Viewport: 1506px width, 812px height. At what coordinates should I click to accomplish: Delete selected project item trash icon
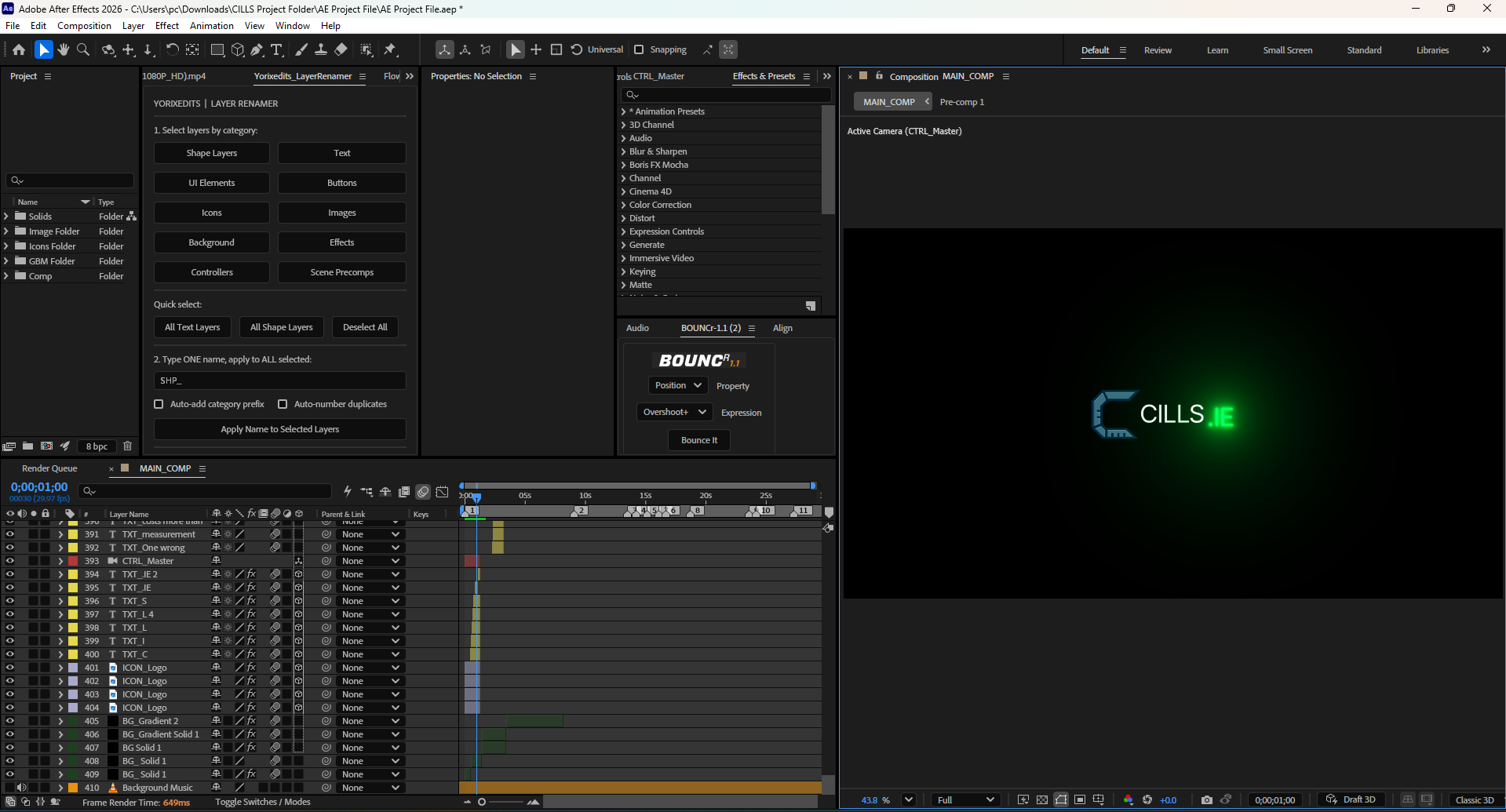coord(127,446)
